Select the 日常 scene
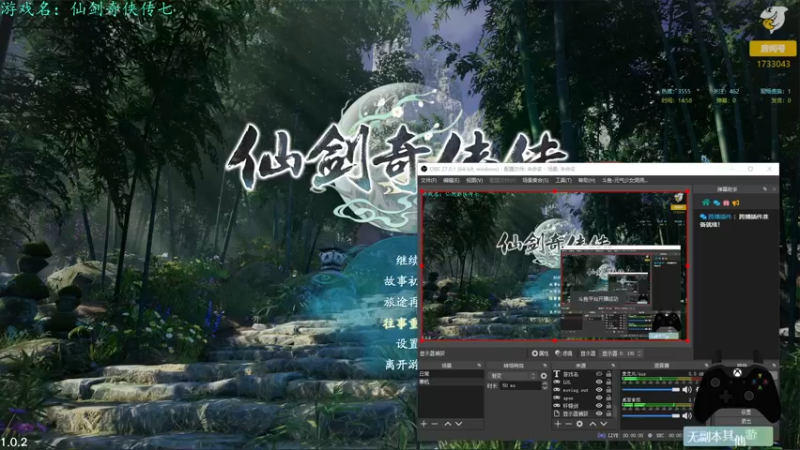The image size is (800, 450). pyautogui.click(x=451, y=373)
